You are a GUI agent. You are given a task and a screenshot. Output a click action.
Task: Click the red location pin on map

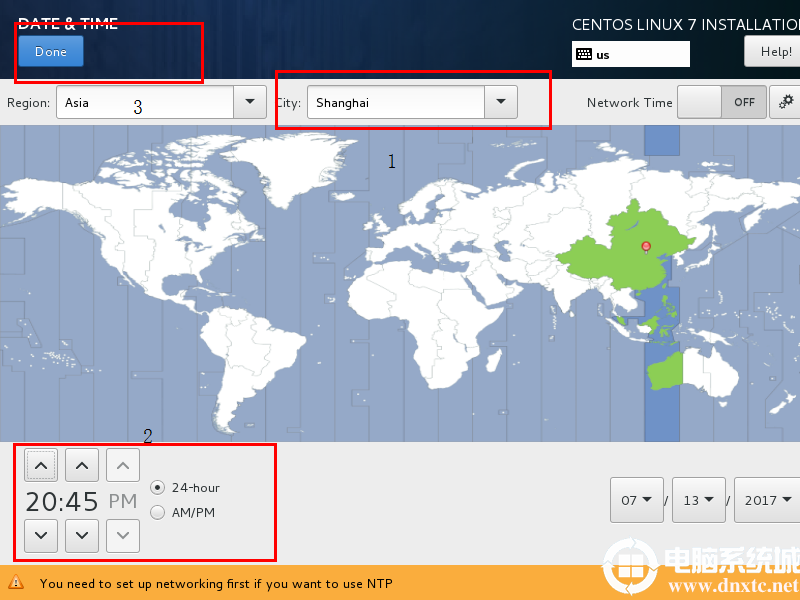coord(646,247)
